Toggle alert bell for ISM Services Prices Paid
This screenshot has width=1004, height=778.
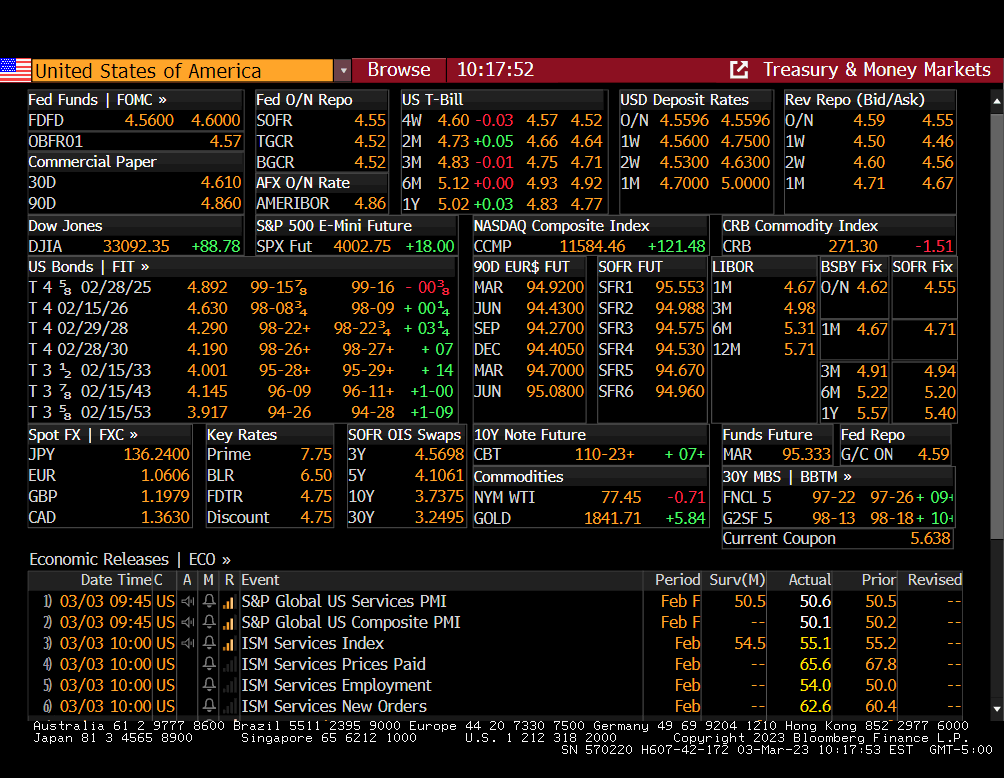(209, 664)
